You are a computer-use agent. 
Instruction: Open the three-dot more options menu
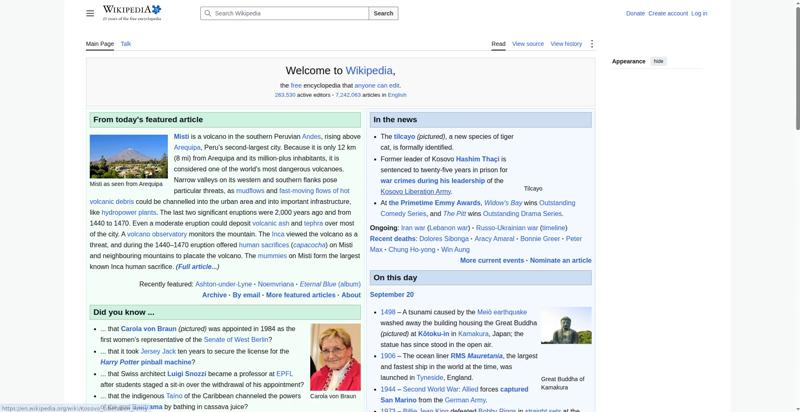click(592, 44)
